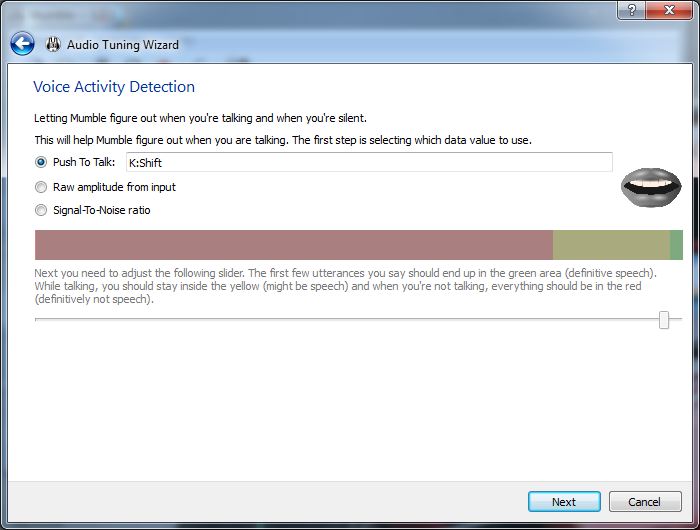This screenshot has height=530, width=700.
Task: Click the 'This will help Mumble' instruction line
Action: coord(283,140)
